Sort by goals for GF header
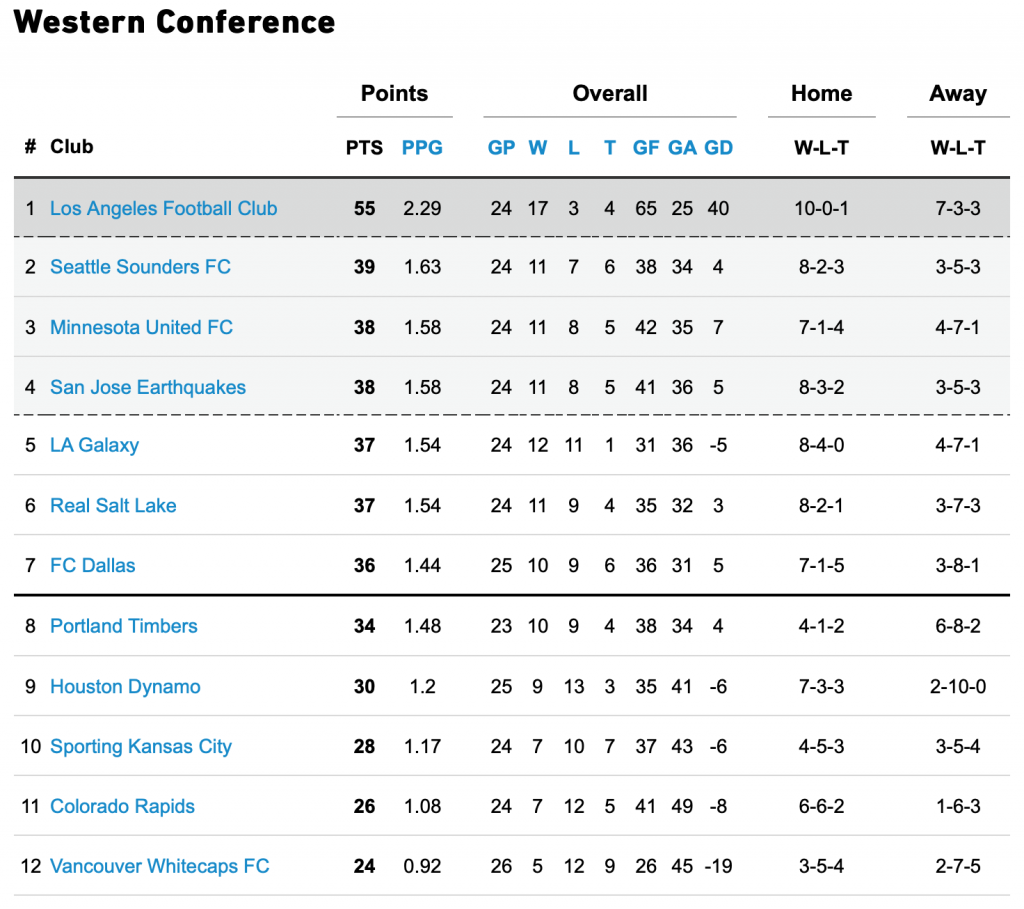Viewport: 1024px width, 909px height. pos(646,148)
